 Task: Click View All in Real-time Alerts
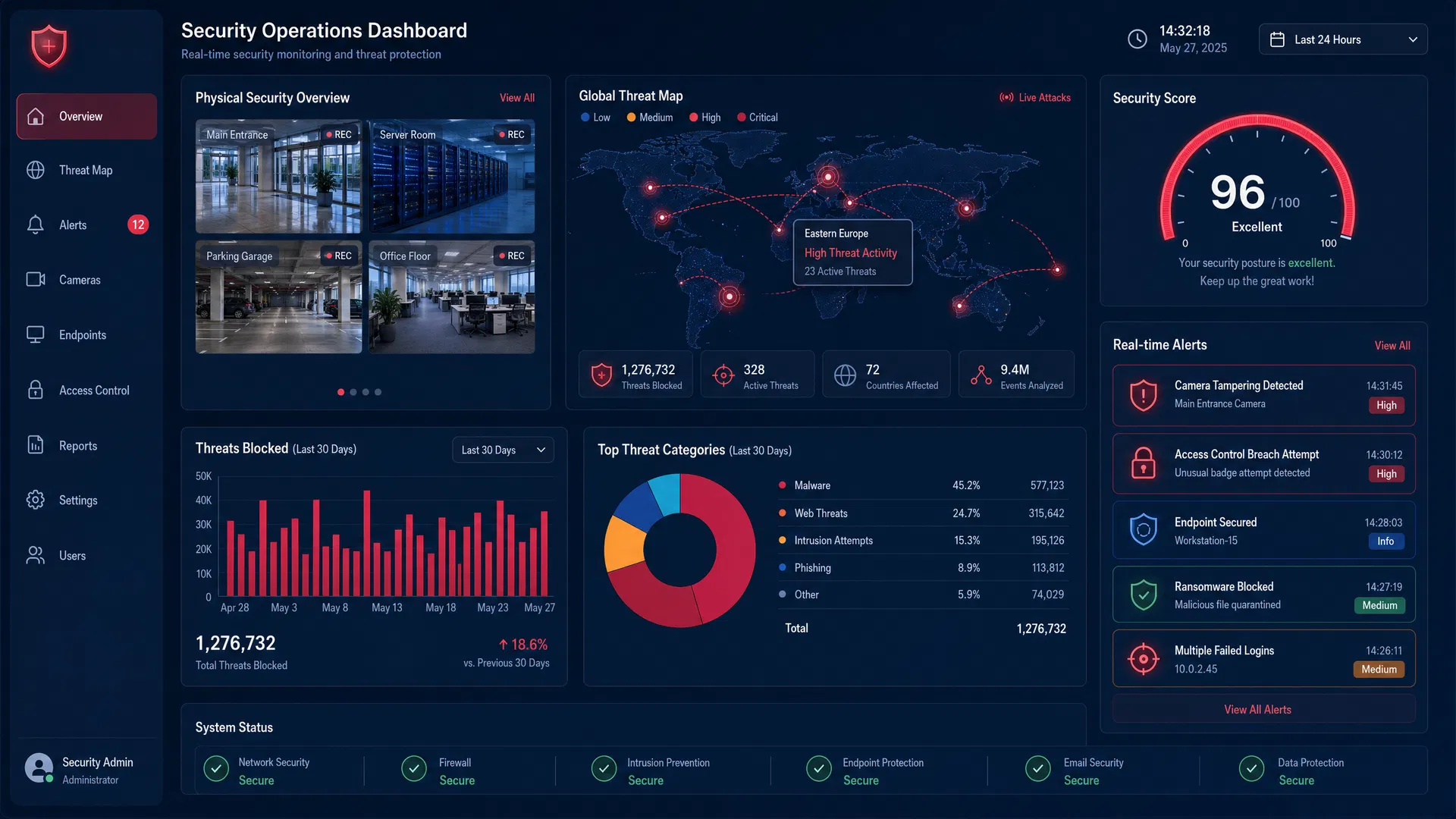pyautogui.click(x=1392, y=345)
